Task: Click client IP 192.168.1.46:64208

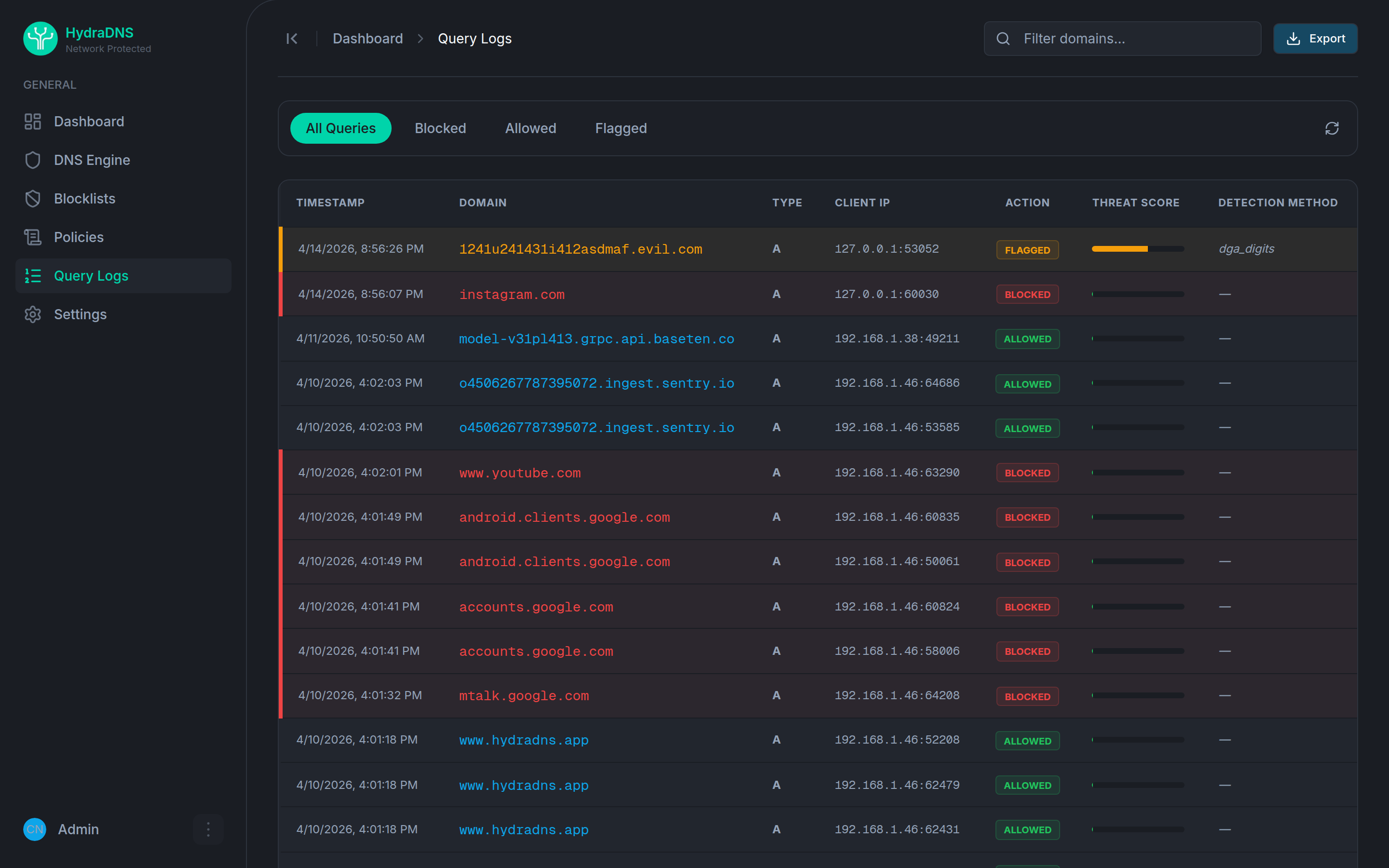Action: tap(897, 695)
